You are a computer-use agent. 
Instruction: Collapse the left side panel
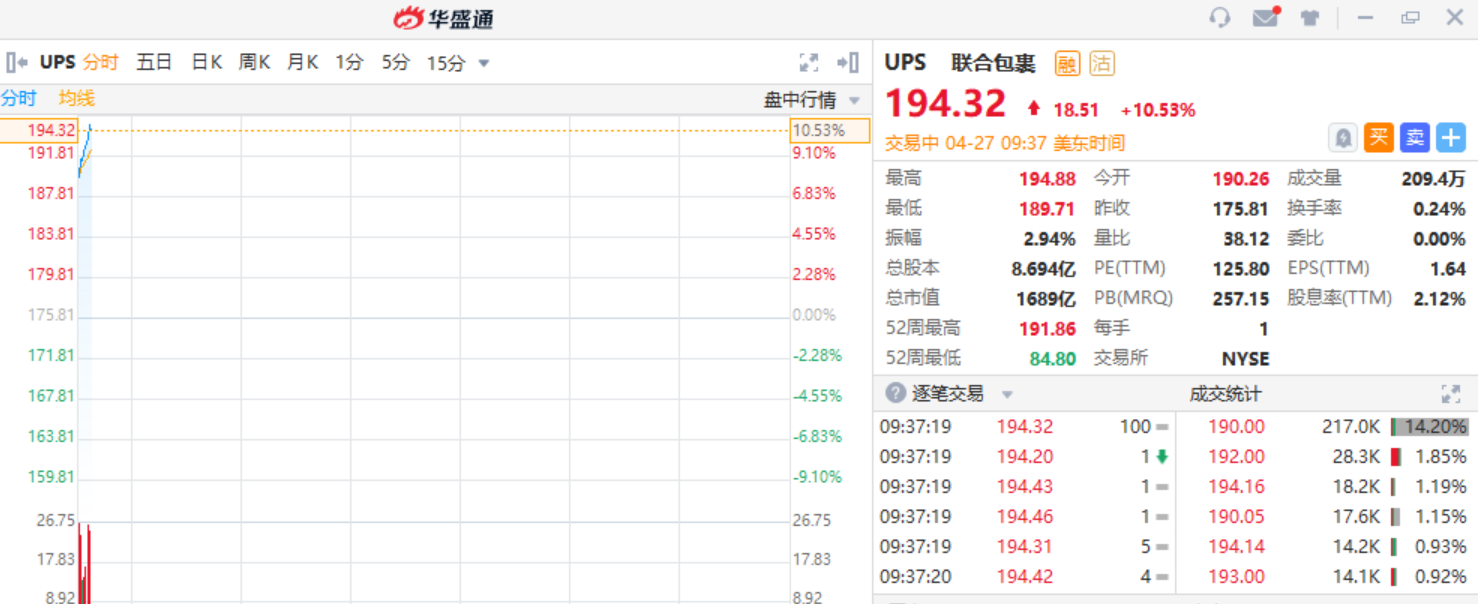pos(17,63)
